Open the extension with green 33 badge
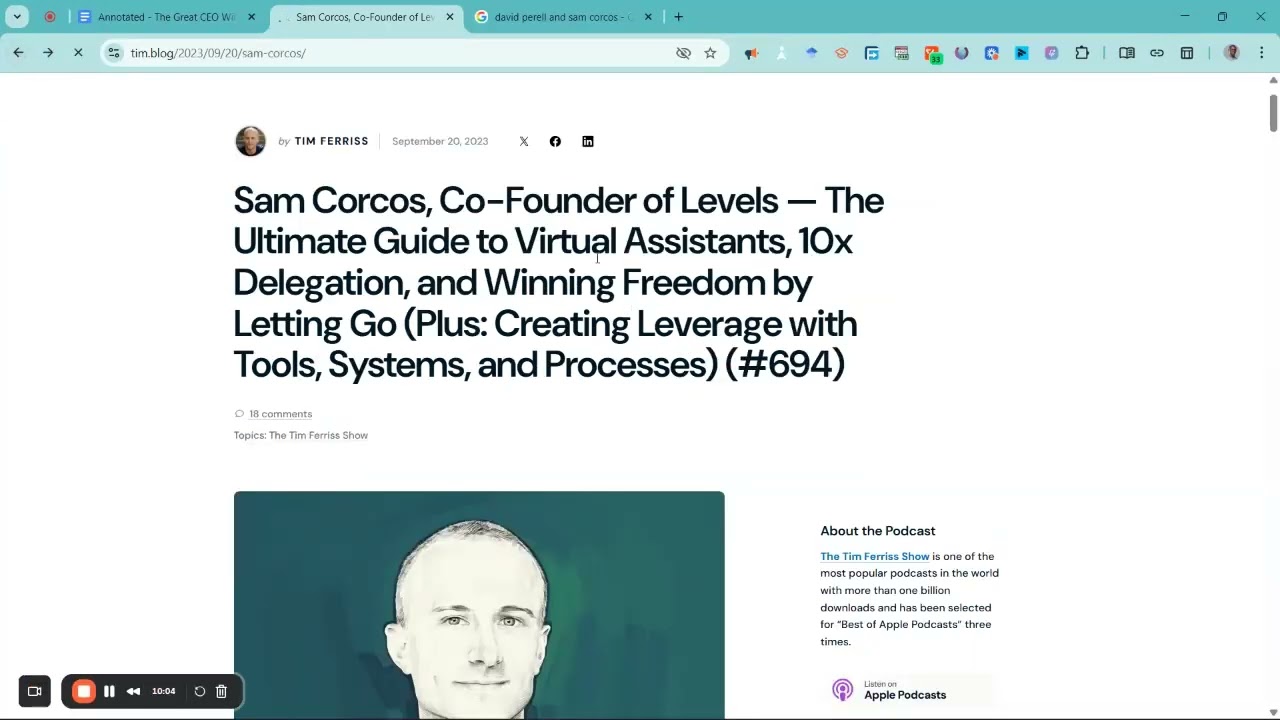The image size is (1280, 720). tap(932, 54)
